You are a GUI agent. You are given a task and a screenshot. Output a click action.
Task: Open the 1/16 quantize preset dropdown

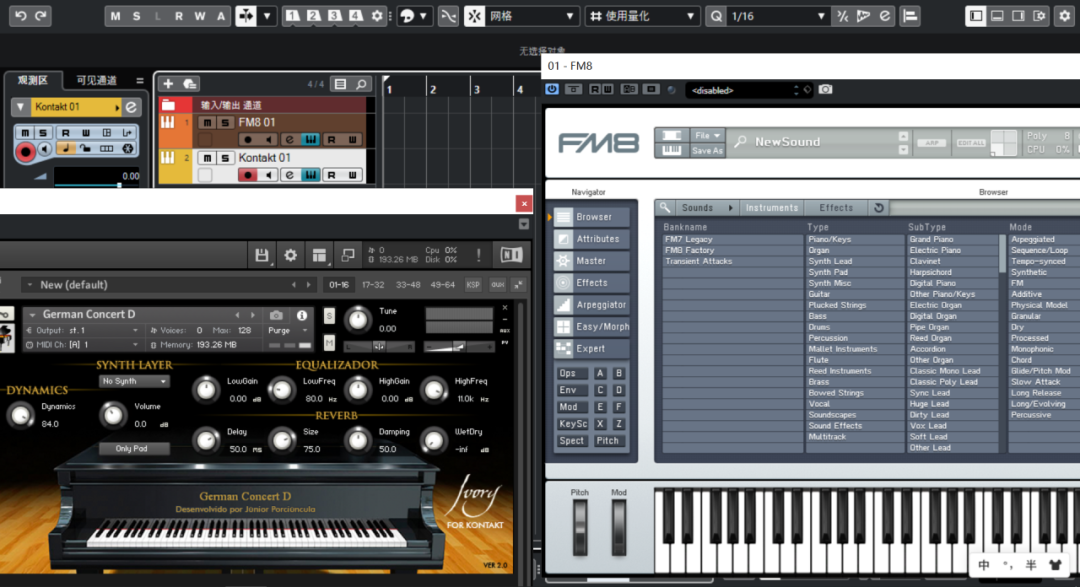click(x=777, y=16)
